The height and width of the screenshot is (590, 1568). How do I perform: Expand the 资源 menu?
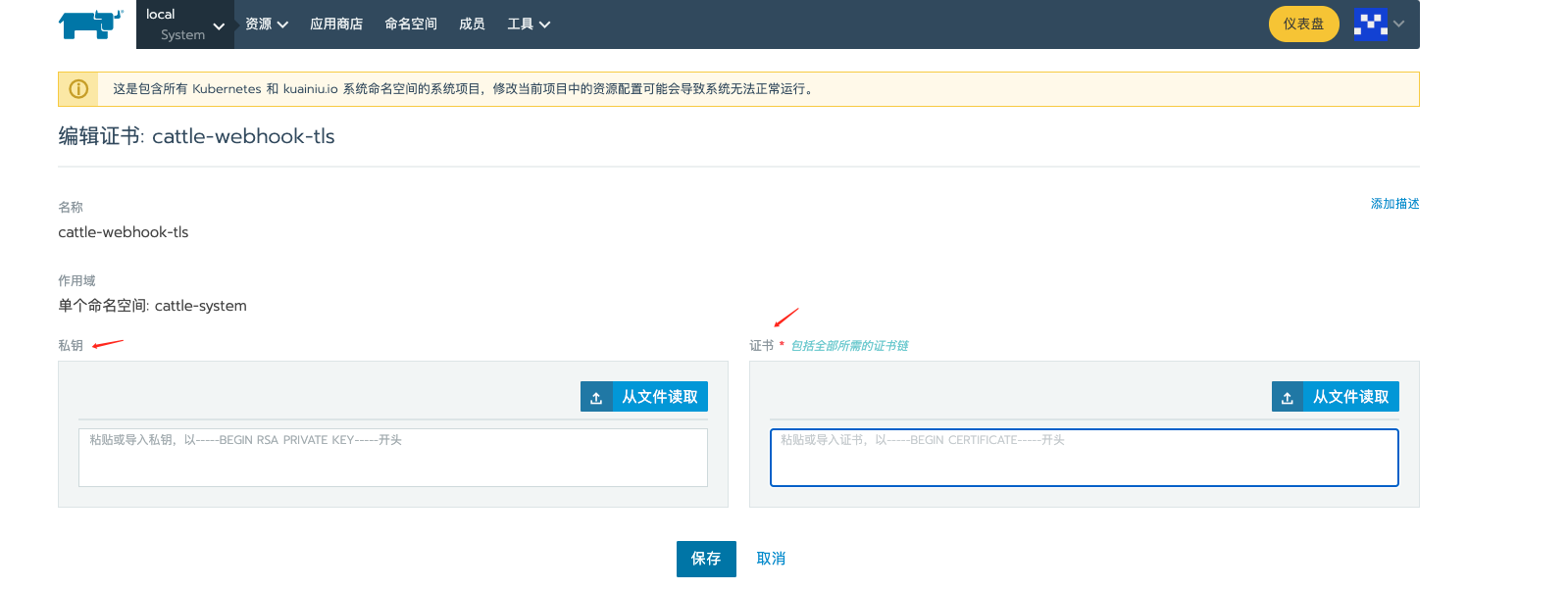coord(267,25)
